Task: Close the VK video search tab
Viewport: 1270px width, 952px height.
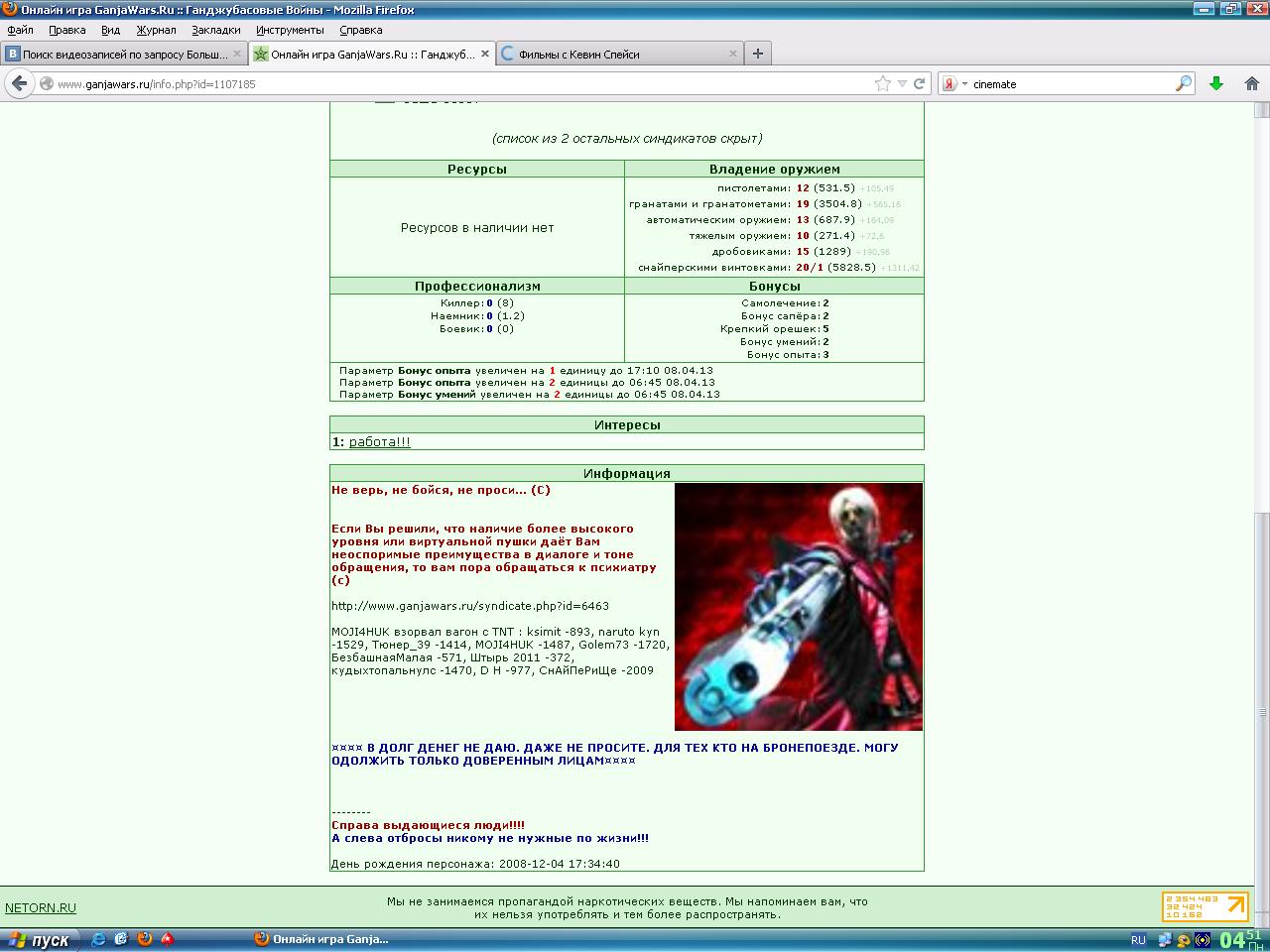Action: pos(237,54)
